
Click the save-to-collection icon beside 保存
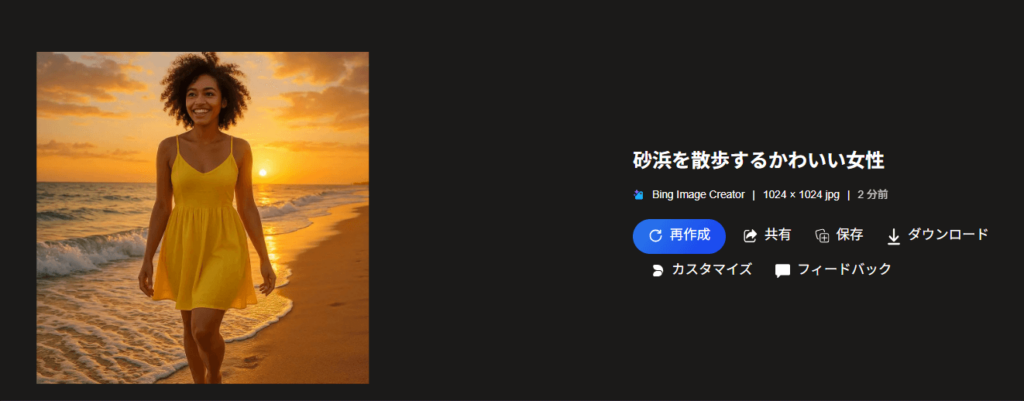[822, 236]
